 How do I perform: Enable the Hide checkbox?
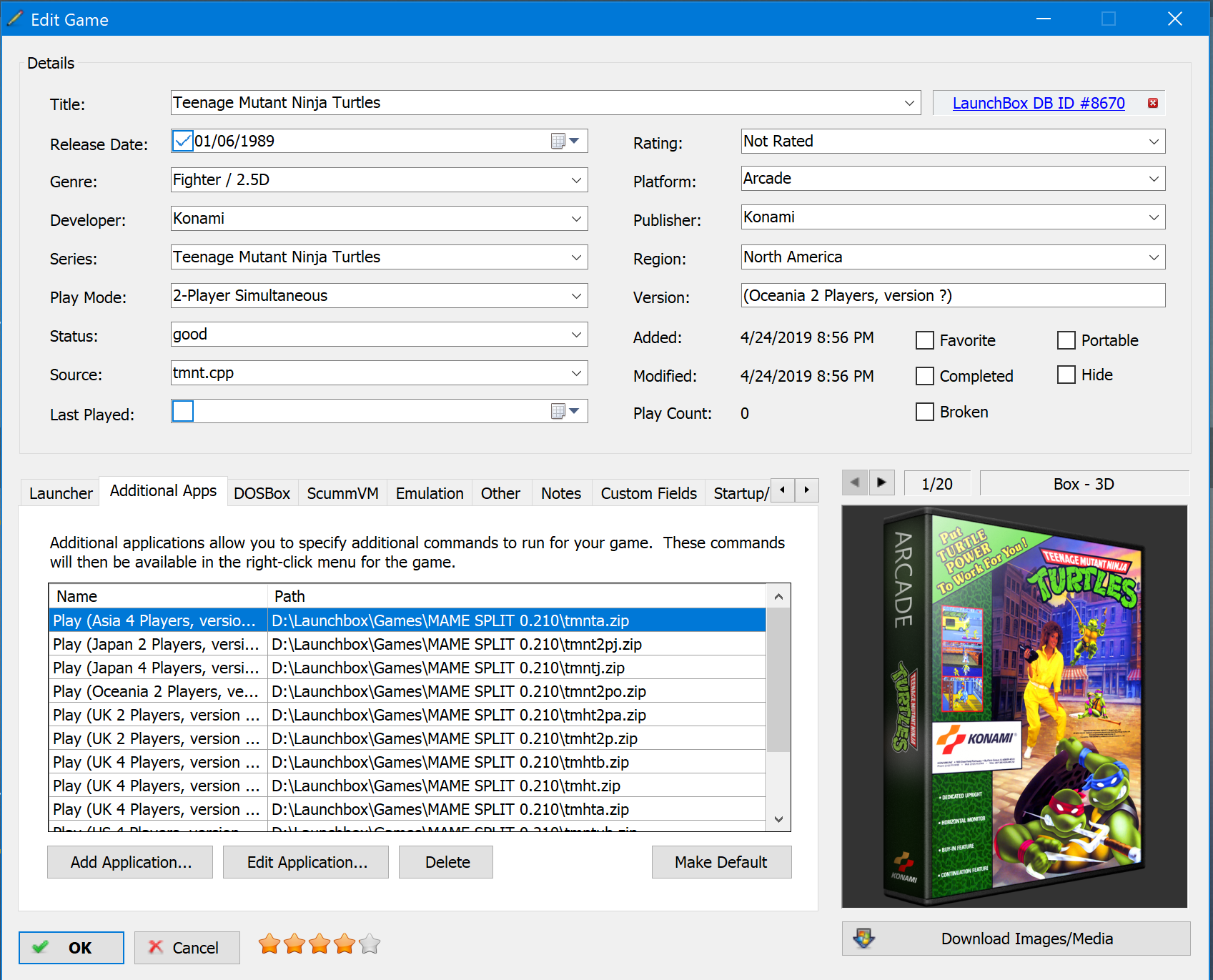(x=1066, y=375)
